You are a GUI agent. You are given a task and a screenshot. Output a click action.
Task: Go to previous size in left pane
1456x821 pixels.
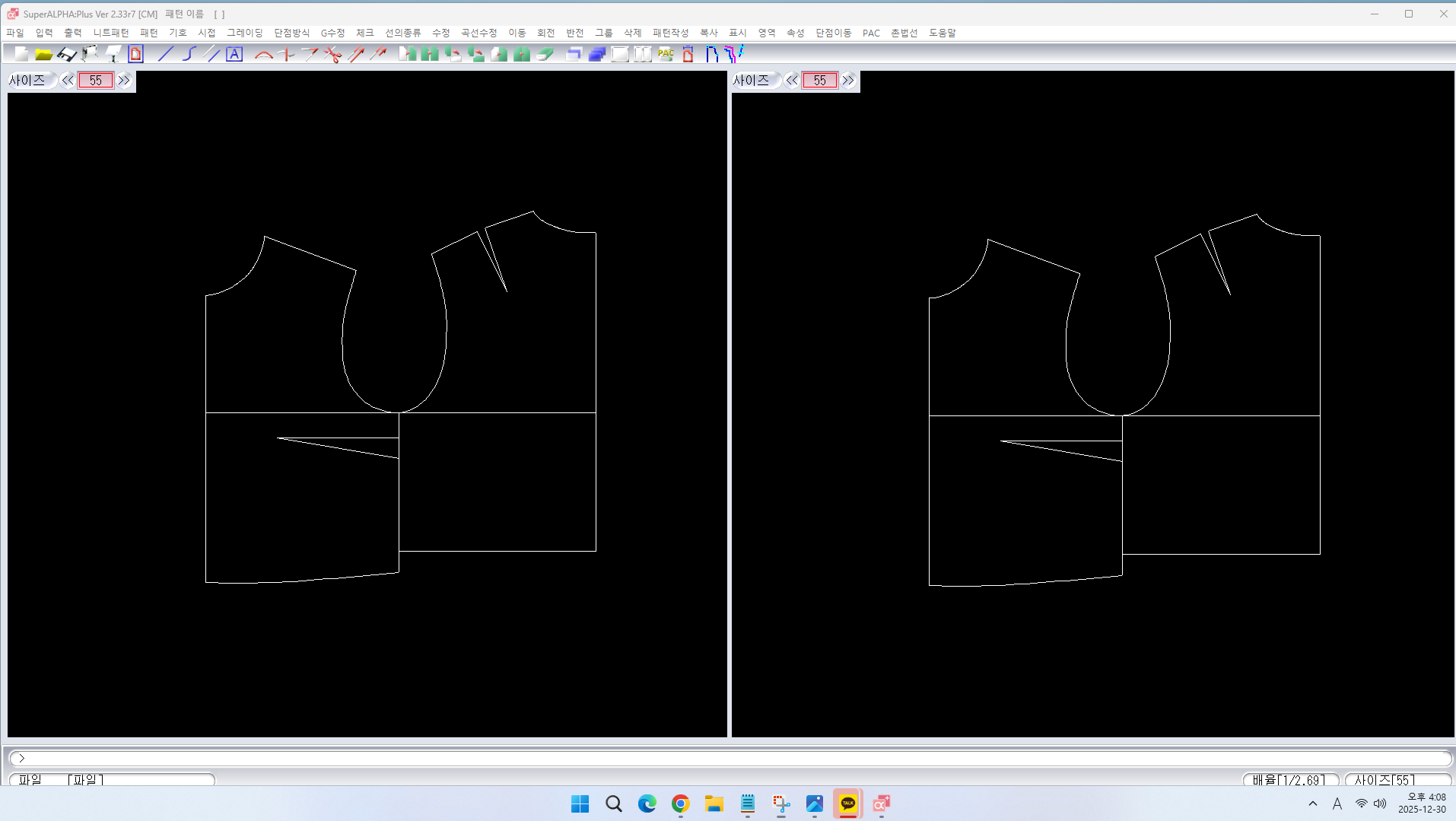click(x=68, y=81)
